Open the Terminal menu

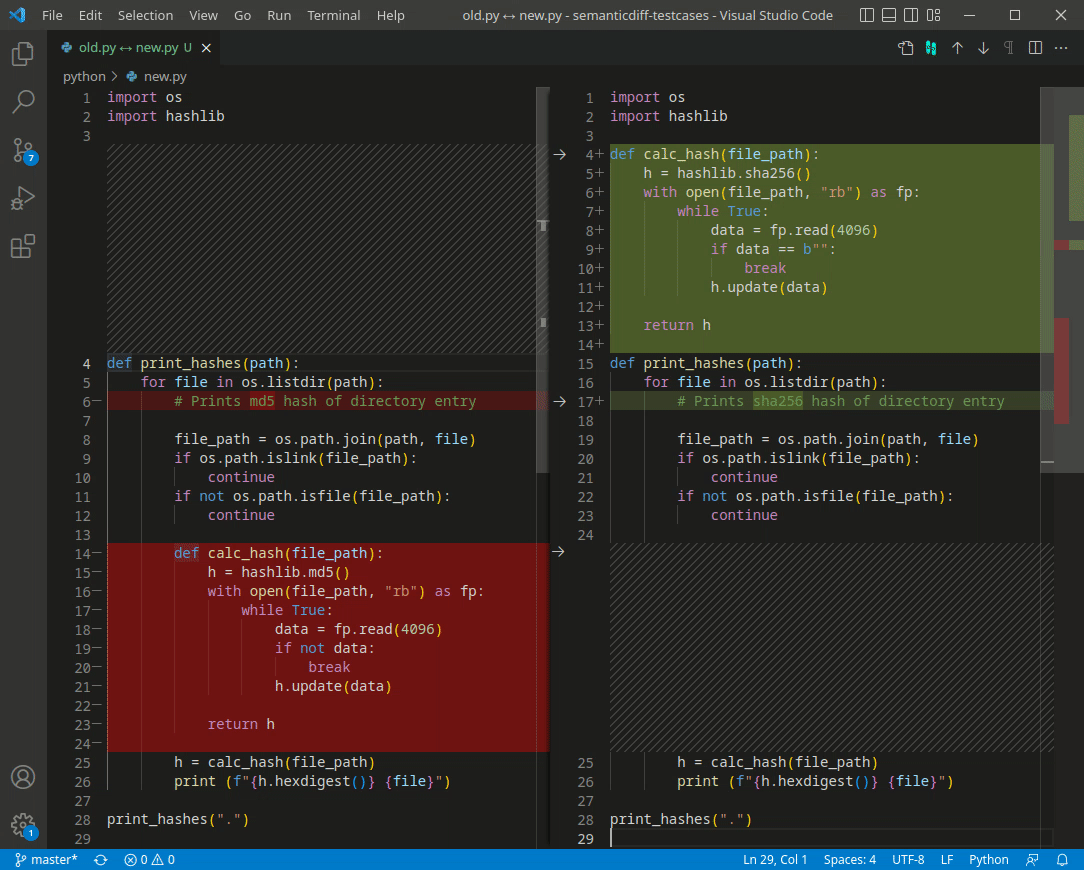coord(333,15)
